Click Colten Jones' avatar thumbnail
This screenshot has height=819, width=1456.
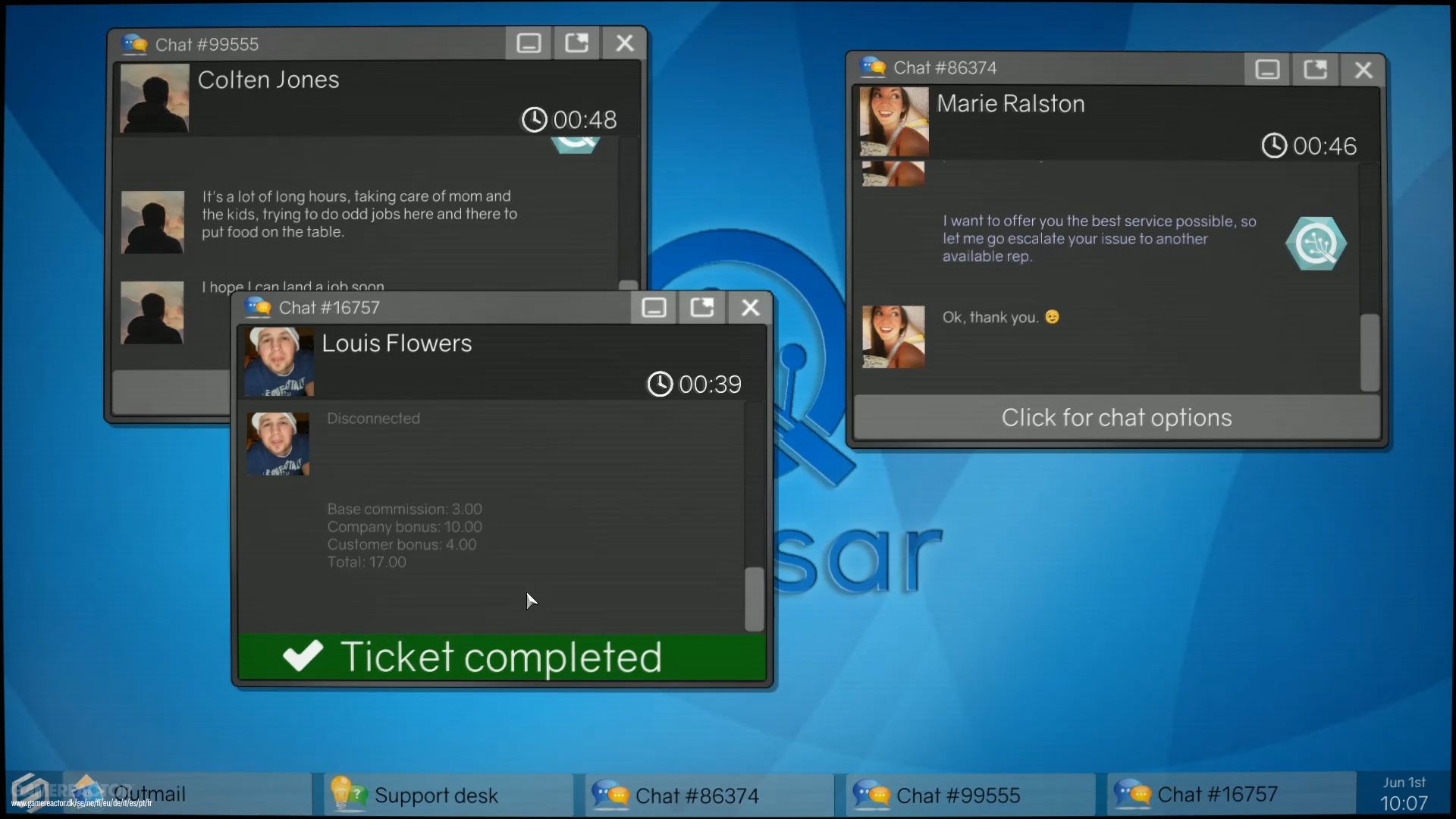tap(153, 99)
